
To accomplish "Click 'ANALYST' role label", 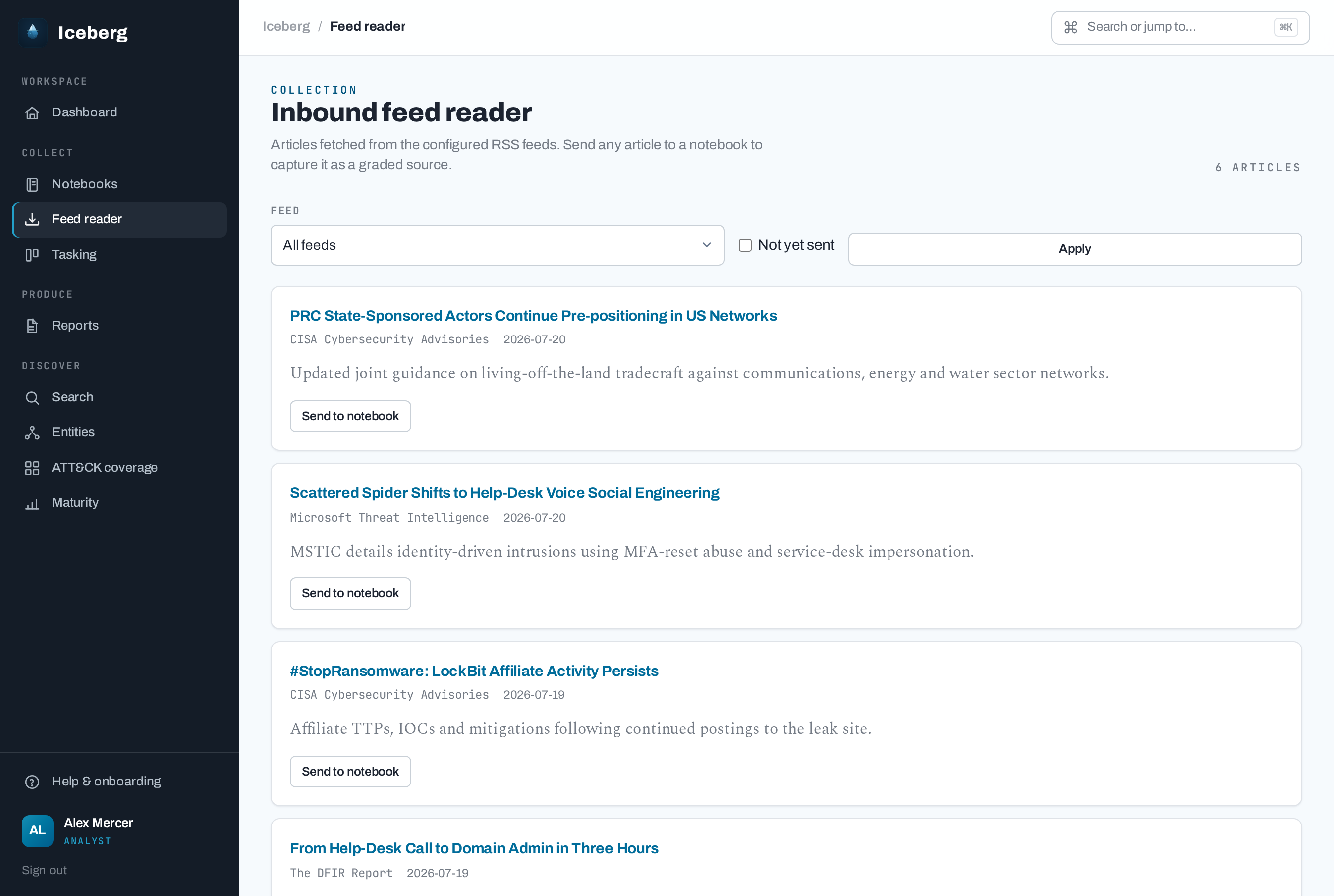I will click(88, 841).
